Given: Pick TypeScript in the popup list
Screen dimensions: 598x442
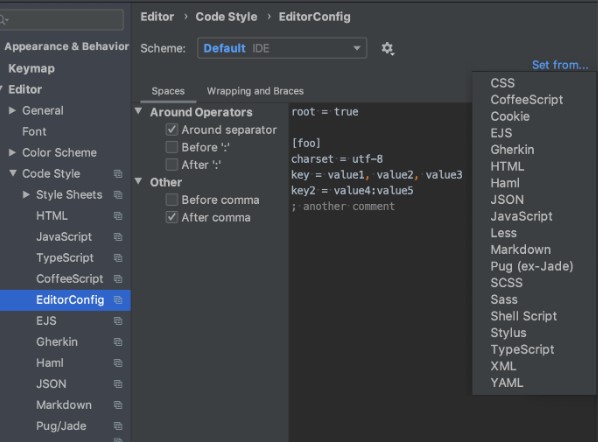Looking at the screenshot, I should click(x=522, y=350).
